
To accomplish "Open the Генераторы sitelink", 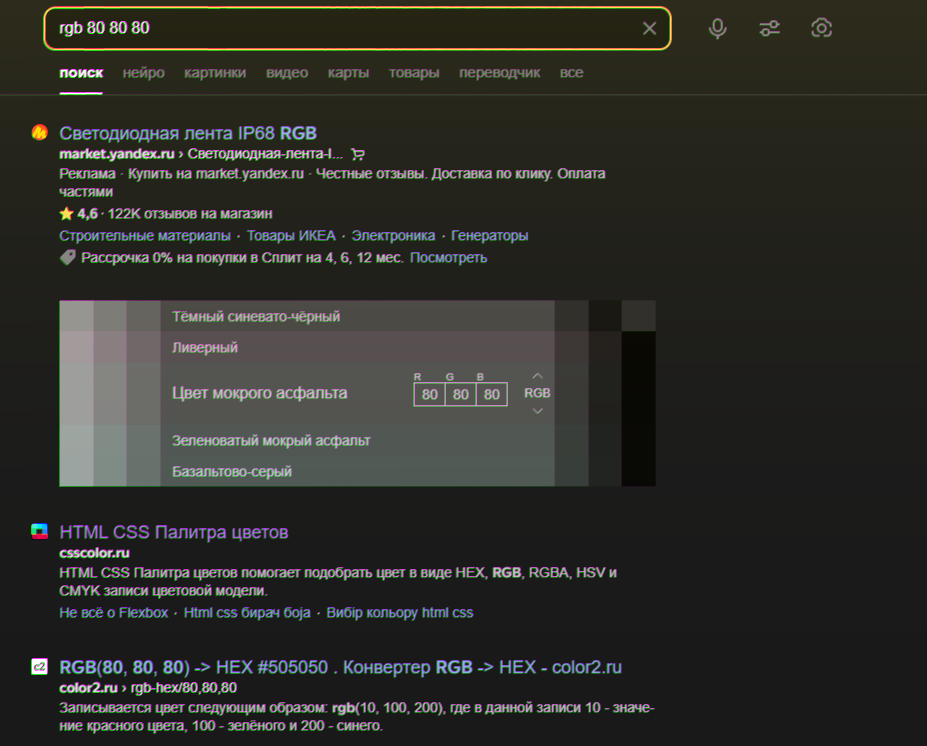I will pos(490,236).
